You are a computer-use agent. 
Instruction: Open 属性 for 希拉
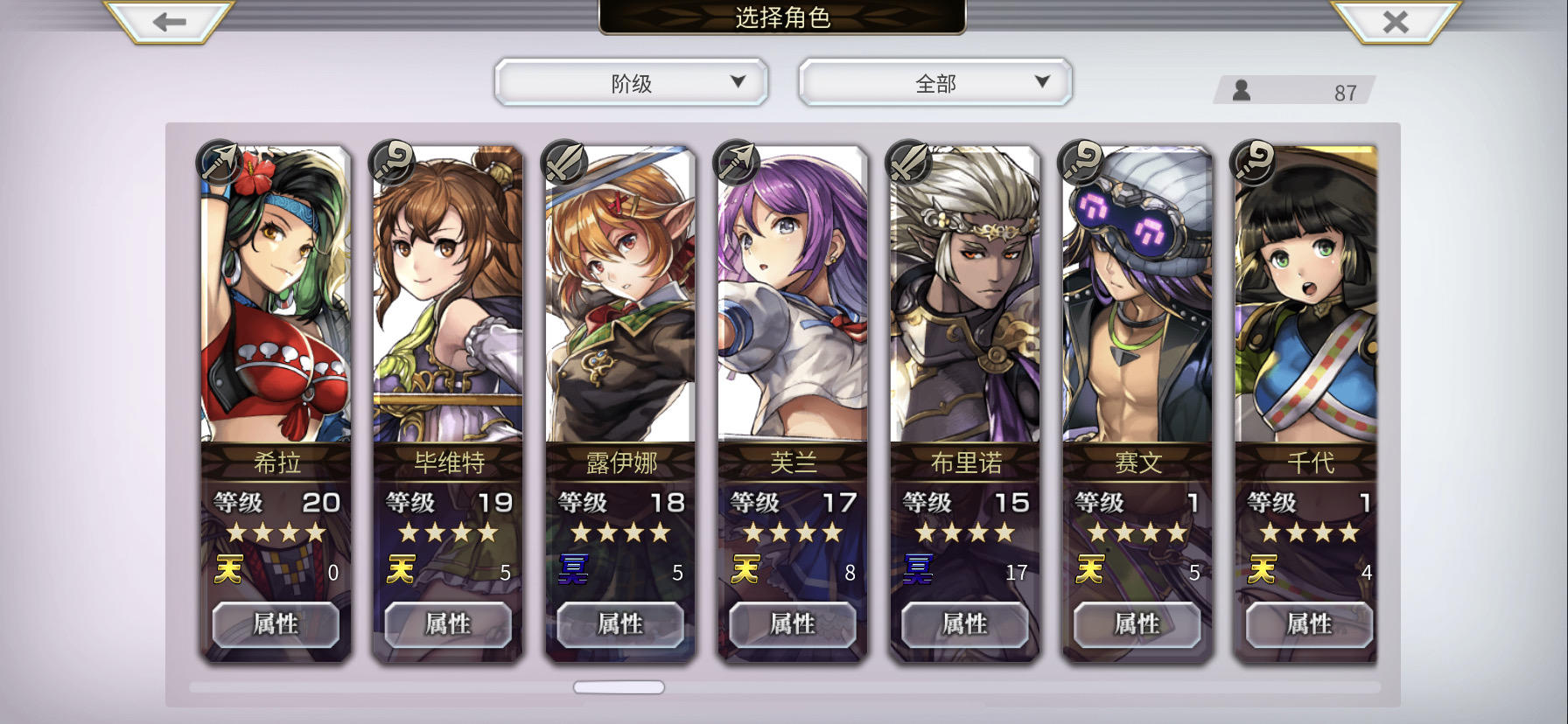tap(276, 624)
